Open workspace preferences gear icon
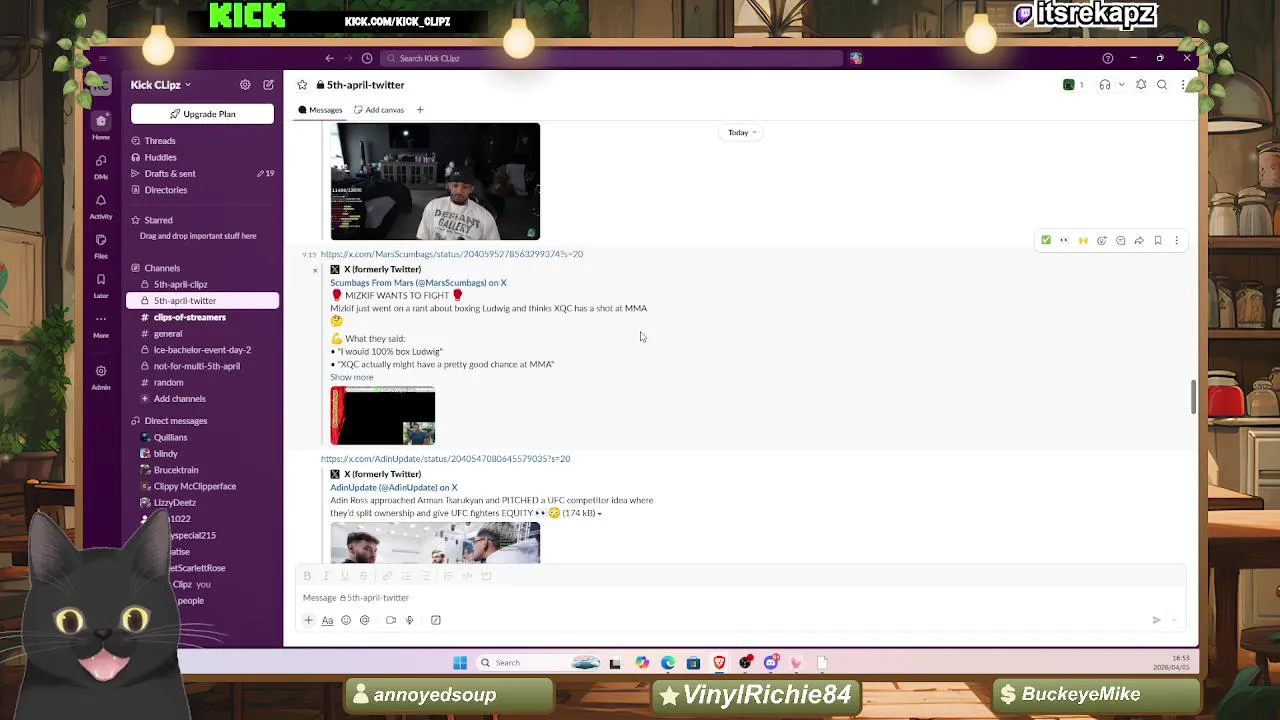1280x720 pixels. pyautogui.click(x=245, y=85)
